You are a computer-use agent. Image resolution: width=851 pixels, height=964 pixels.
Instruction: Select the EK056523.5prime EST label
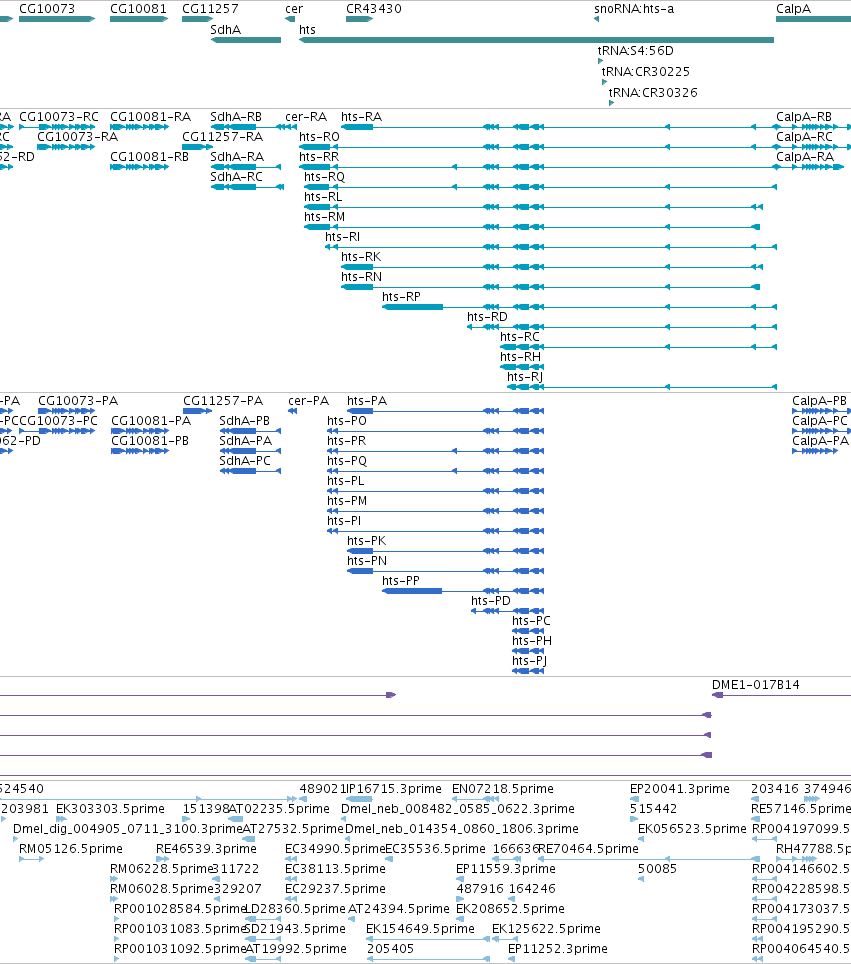click(x=692, y=829)
